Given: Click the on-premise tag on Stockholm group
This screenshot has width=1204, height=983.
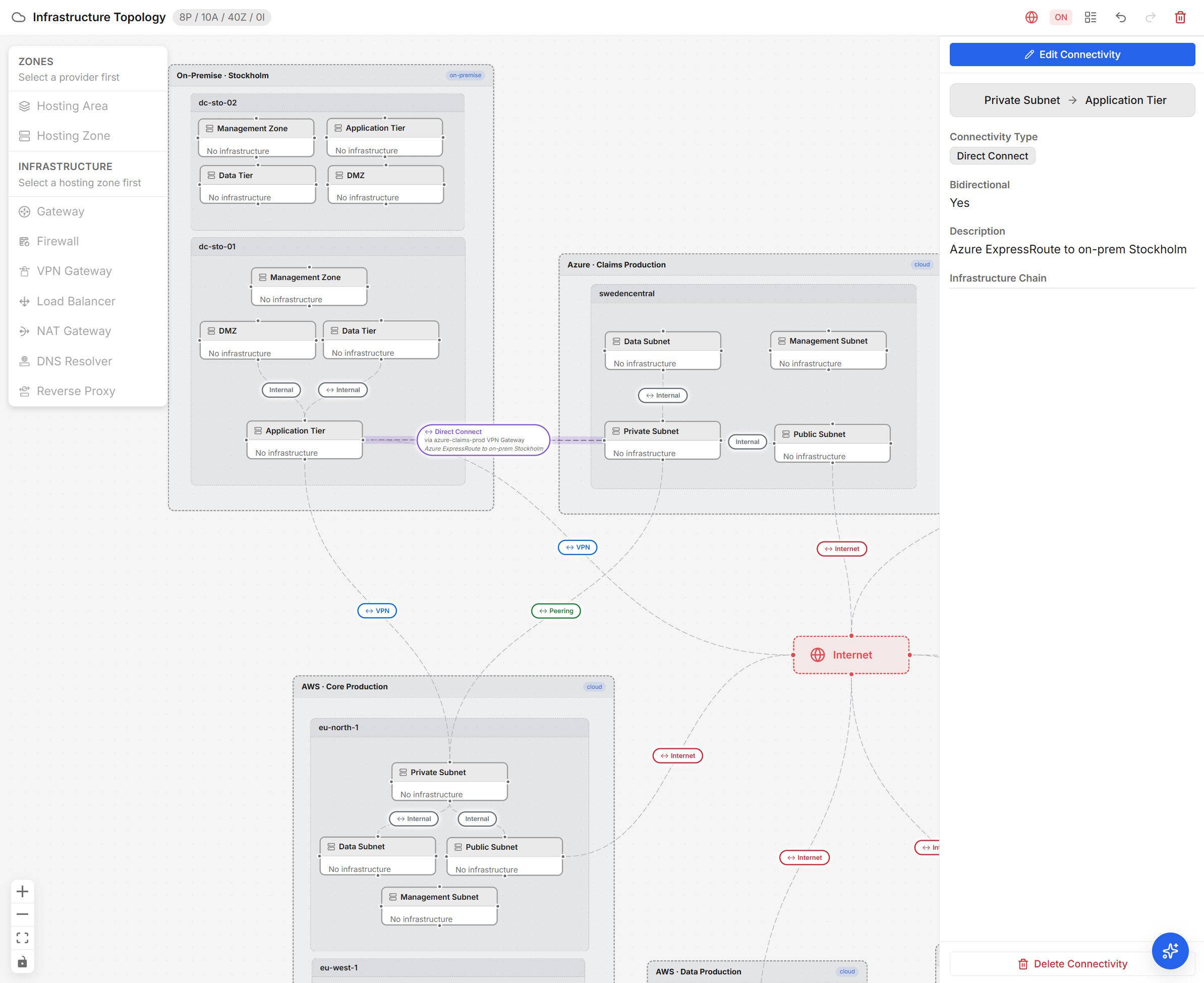Looking at the screenshot, I should pyautogui.click(x=465, y=75).
